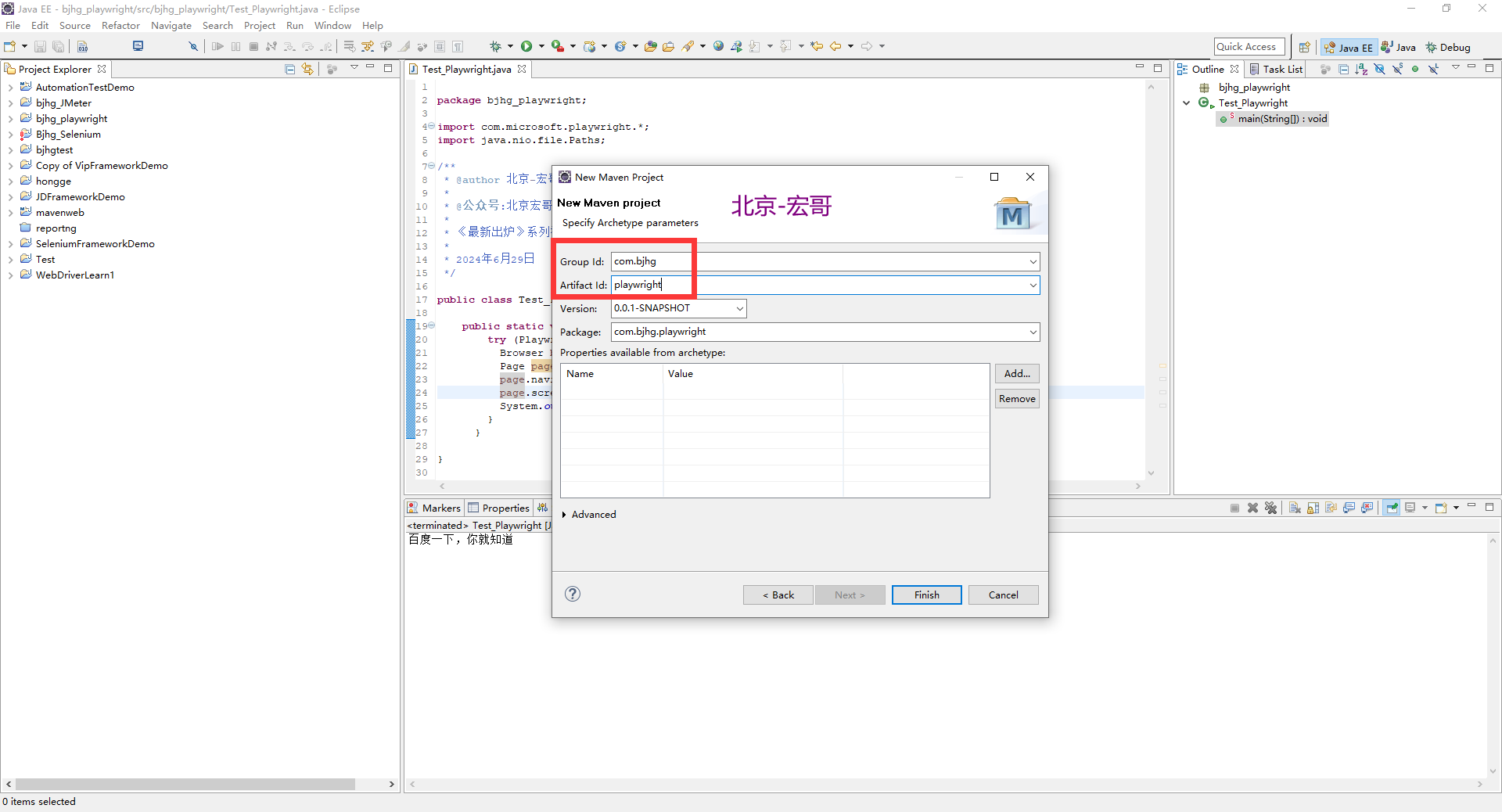1502x812 pixels.
Task: Open Run button dropdown arrow
Action: [541, 46]
